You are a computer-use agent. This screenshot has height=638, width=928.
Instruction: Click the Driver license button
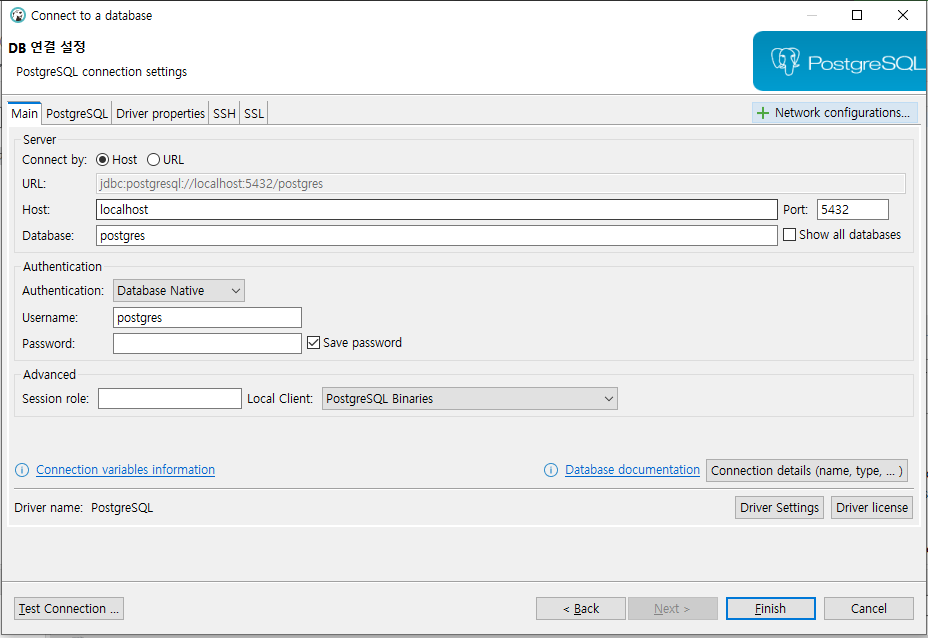tap(872, 508)
